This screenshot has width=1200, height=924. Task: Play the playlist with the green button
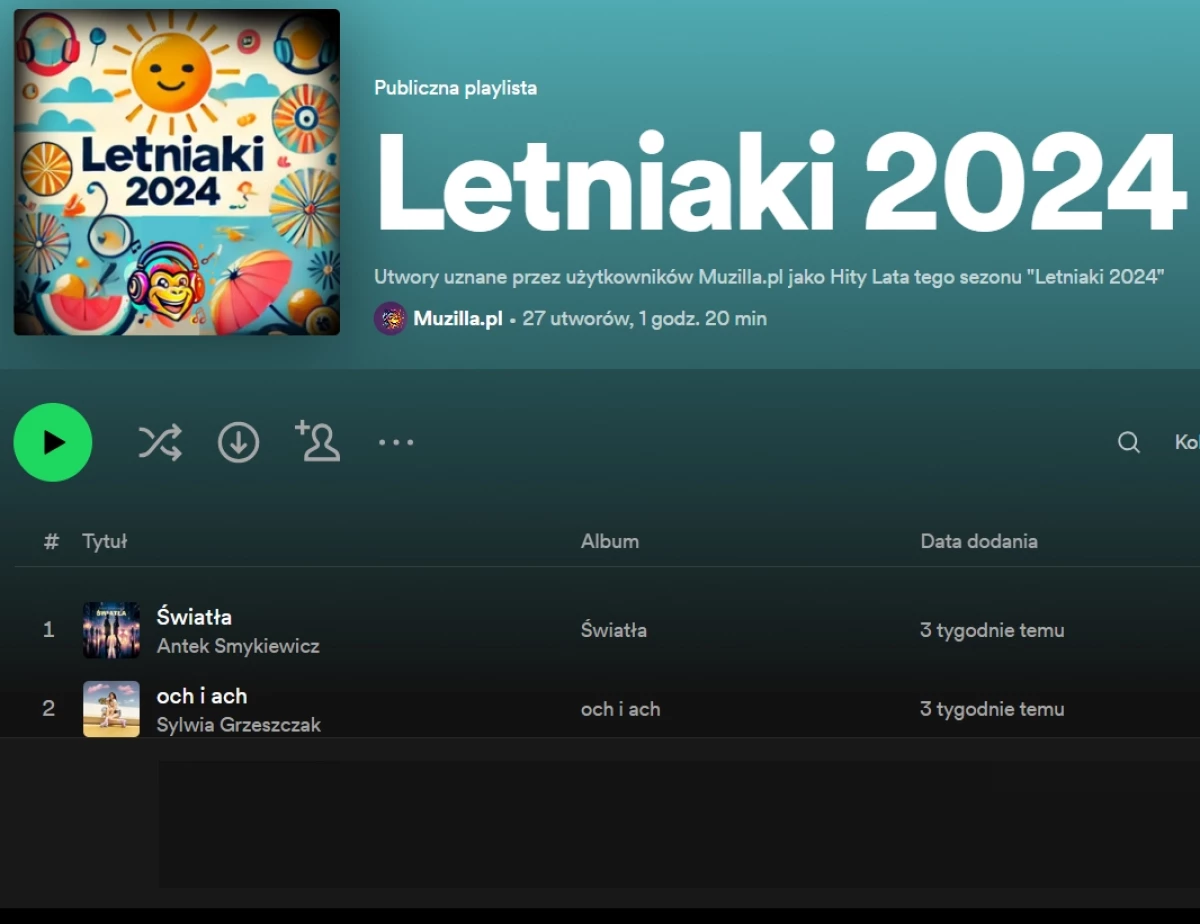point(53,442)
